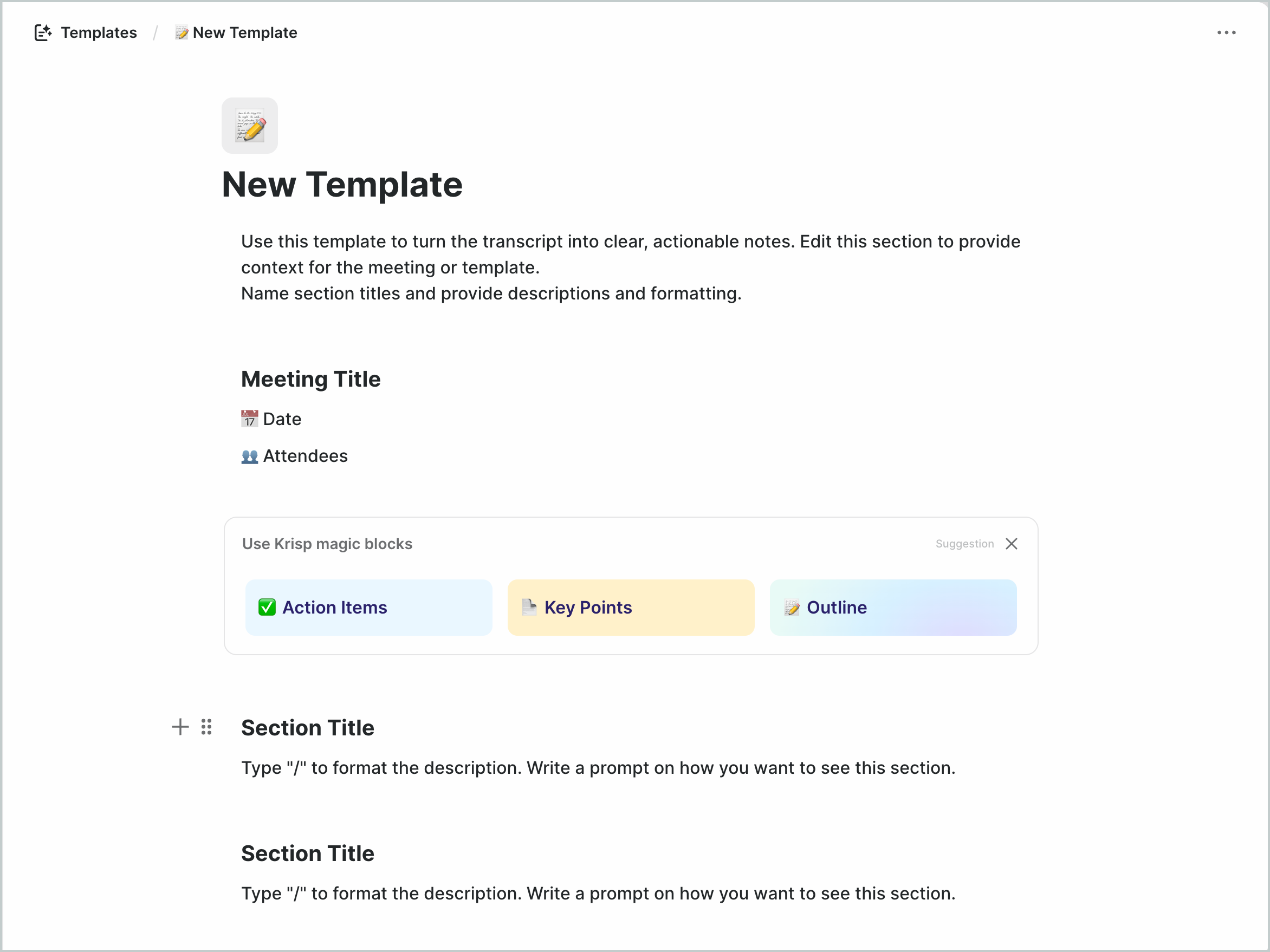This screenshot has width=1270, height=952.
Task: Insert the Outline magic block
Action: [x=893, y=607]
